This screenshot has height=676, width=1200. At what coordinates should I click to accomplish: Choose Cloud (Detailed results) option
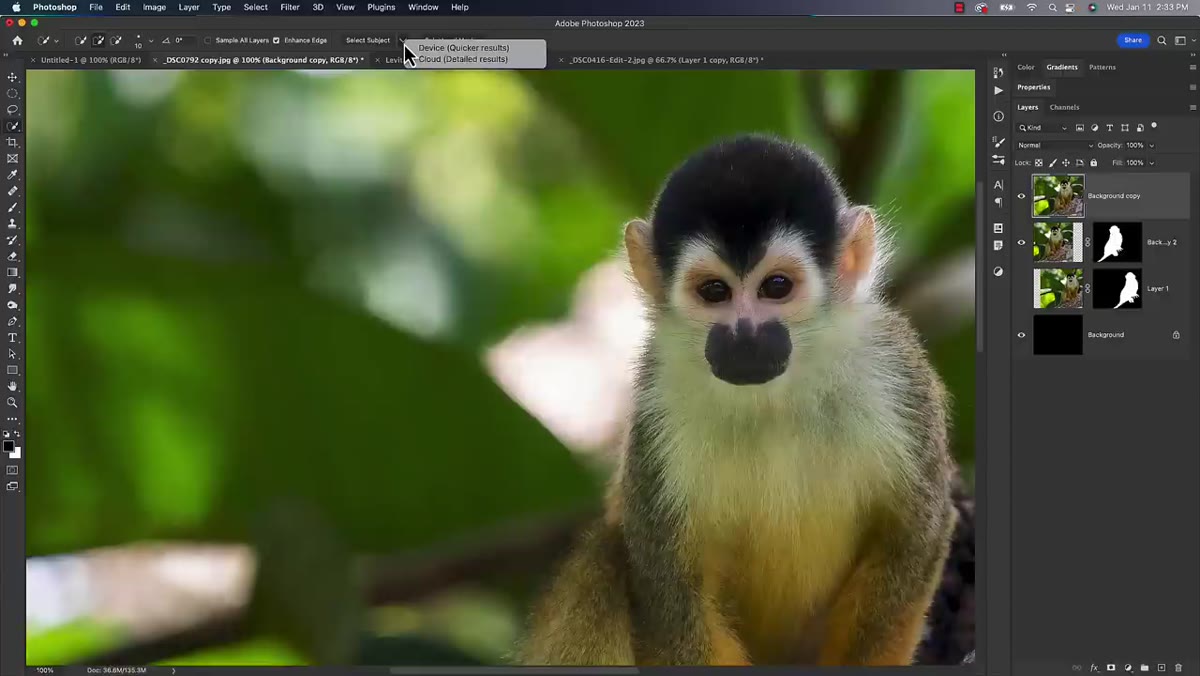tap(463, 59)
